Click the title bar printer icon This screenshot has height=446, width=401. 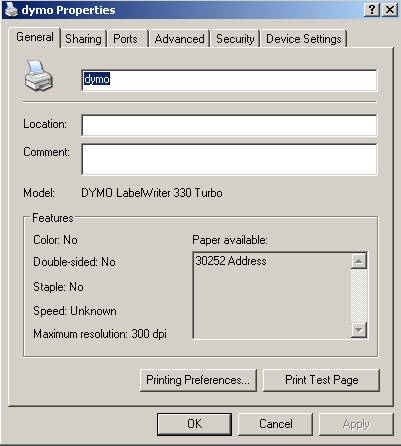[x=11, y=10]
